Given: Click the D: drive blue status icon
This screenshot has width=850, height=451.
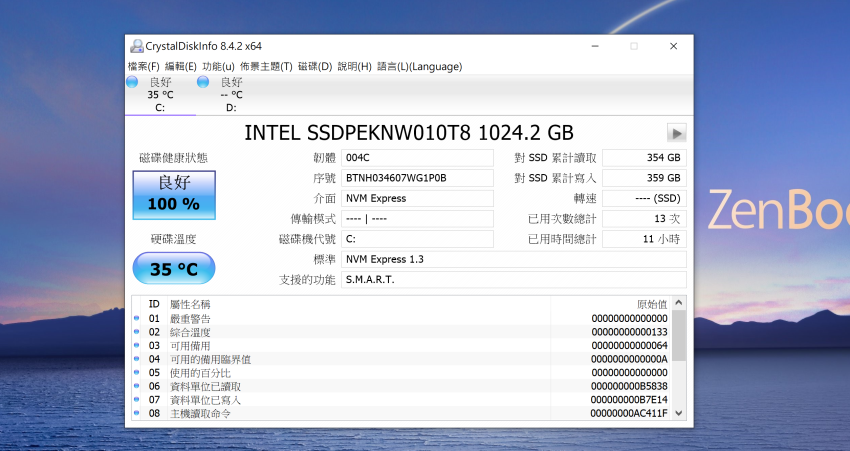Looking at the screenshot, I should [x=203, y=82].
